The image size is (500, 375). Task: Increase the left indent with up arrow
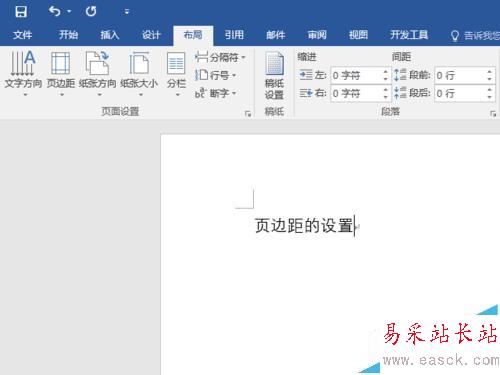coord(386,72)
